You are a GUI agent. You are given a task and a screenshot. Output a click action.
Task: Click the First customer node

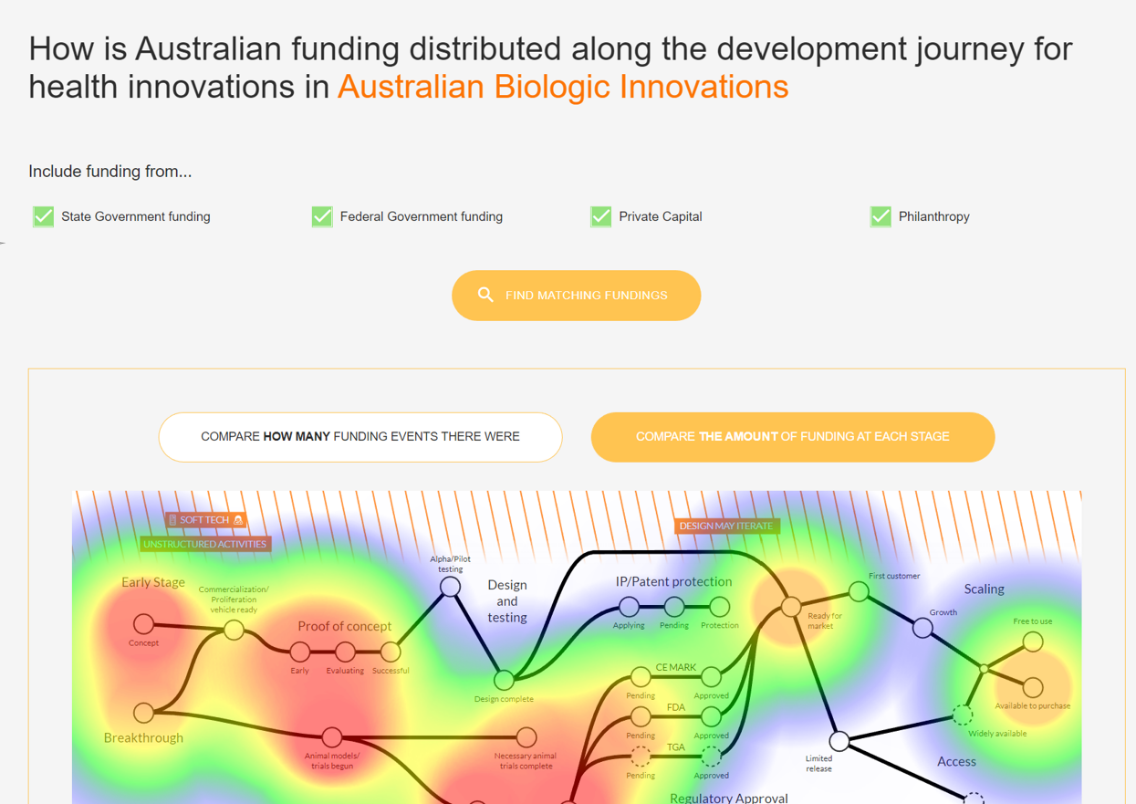point(859,592)
